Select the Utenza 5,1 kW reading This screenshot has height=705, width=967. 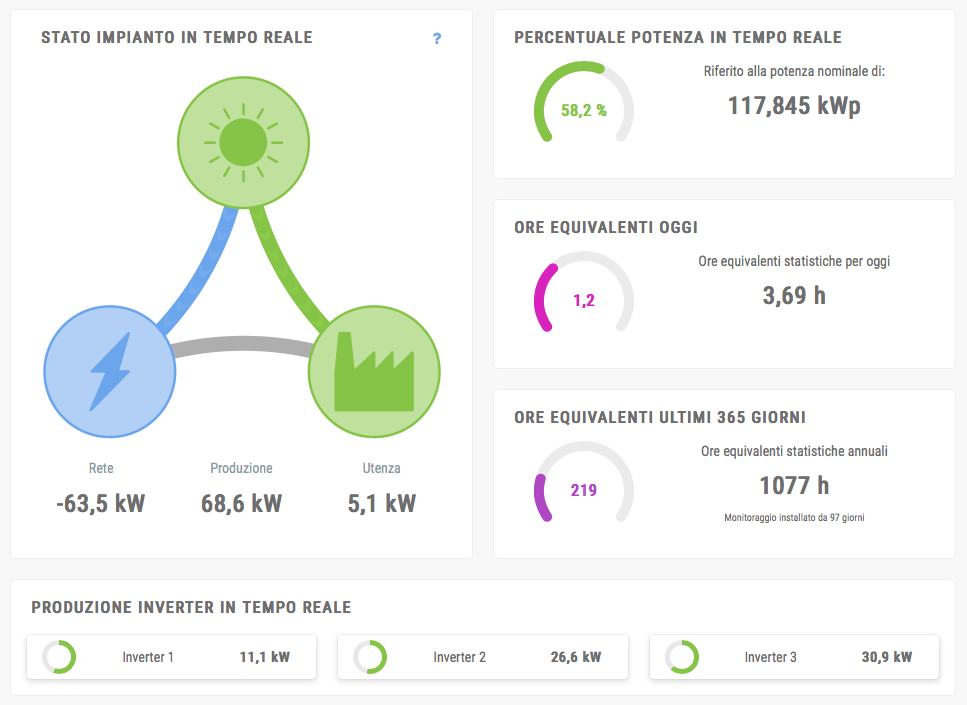point(381,503)
